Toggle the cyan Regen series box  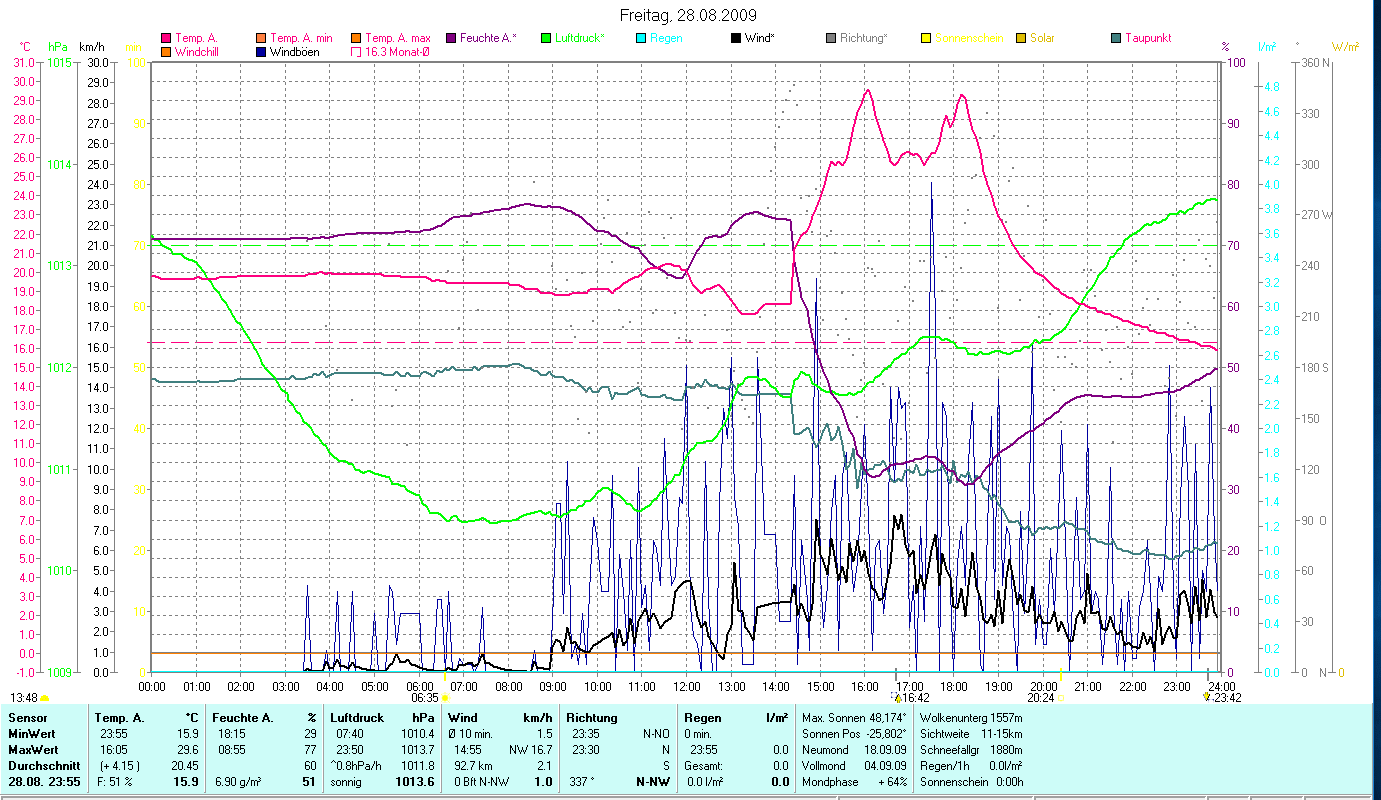(x=641, y=39)
